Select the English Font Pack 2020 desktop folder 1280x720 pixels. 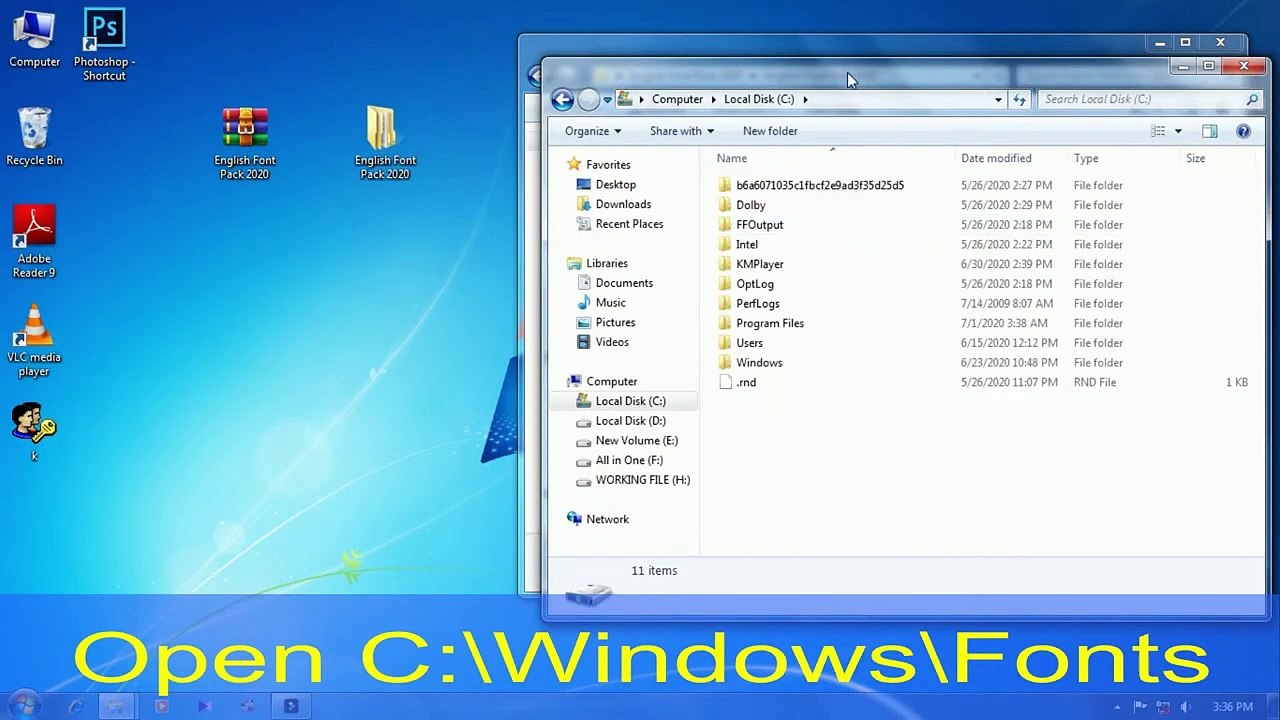tap(385, 143)
